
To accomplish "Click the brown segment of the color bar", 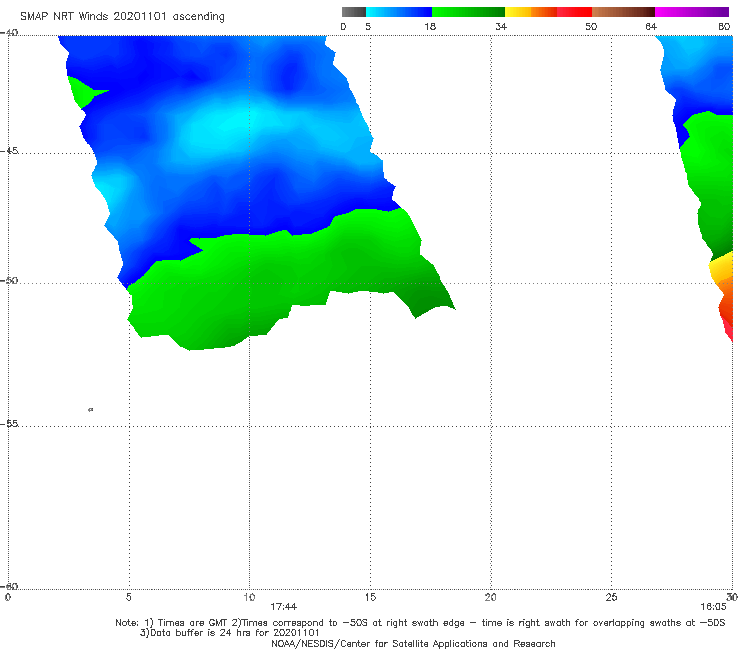I will coord(623,12).
